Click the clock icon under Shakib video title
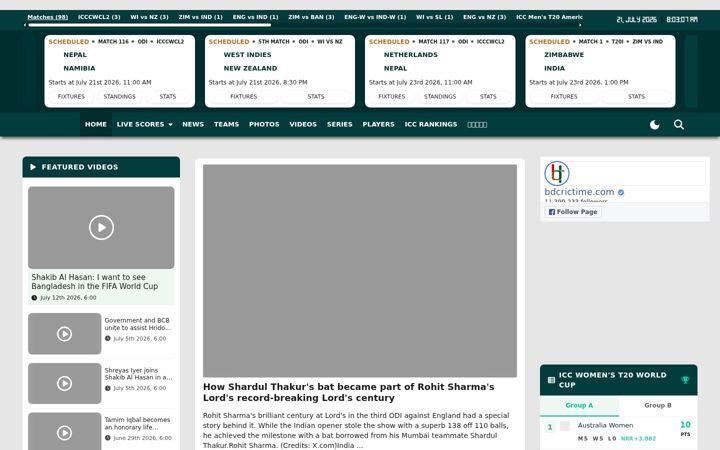The width and height of the screenshot is (720, 450). (34, 298)
